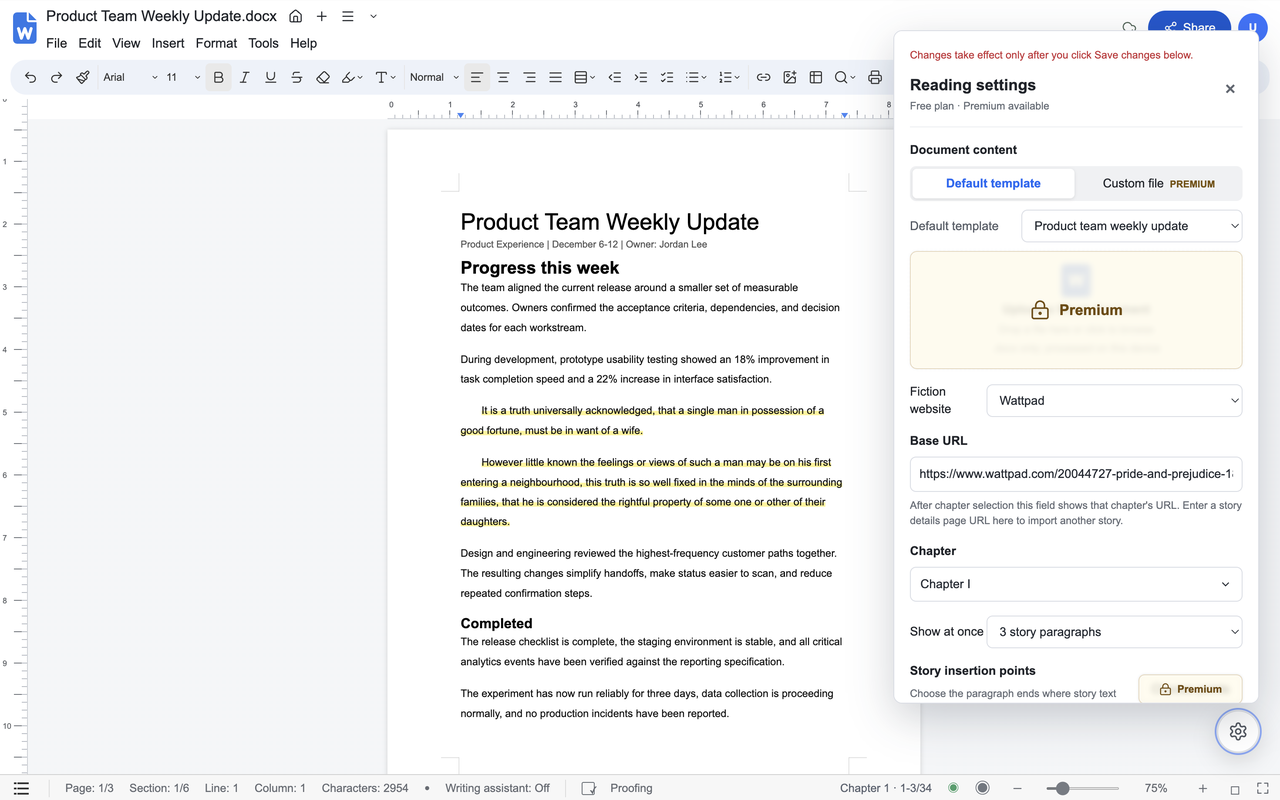
Task: Open the Insert menu
Action: (168, 43)
